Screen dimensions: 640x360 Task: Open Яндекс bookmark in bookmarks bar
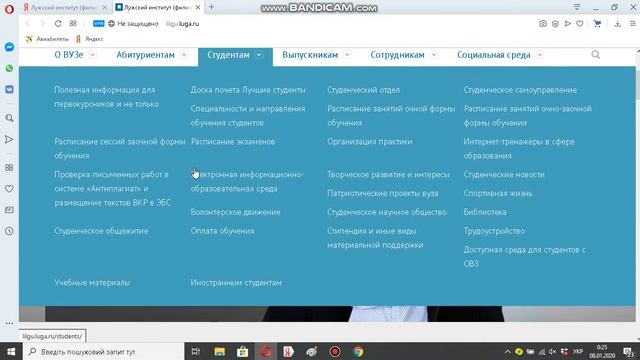point(89,39)
